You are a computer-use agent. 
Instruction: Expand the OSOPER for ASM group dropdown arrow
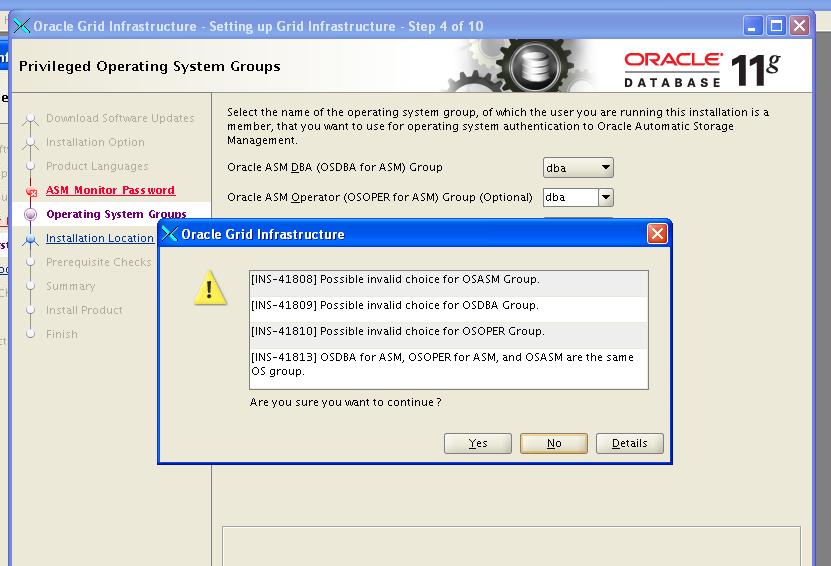(606, 197)
